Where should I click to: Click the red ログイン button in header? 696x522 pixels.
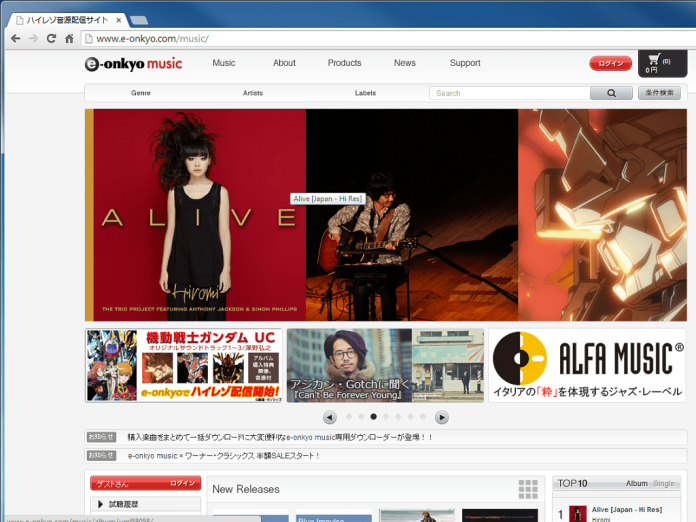coord(610,63)
